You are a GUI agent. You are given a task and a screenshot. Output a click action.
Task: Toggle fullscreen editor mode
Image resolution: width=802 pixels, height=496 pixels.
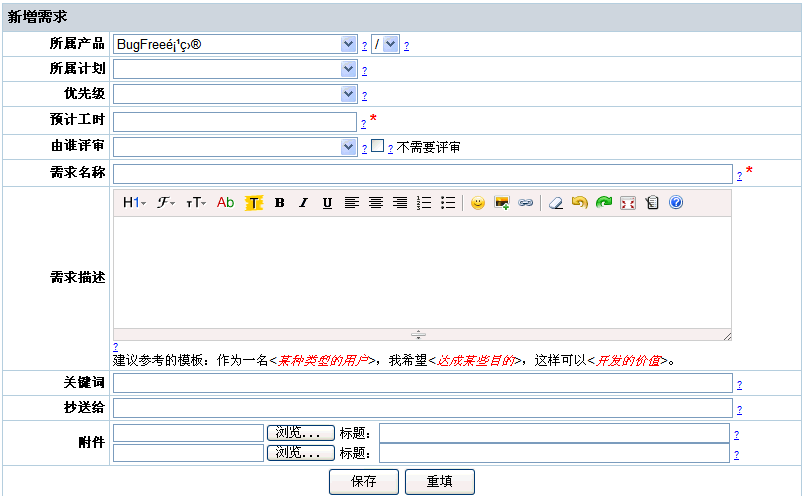point(628,202)
